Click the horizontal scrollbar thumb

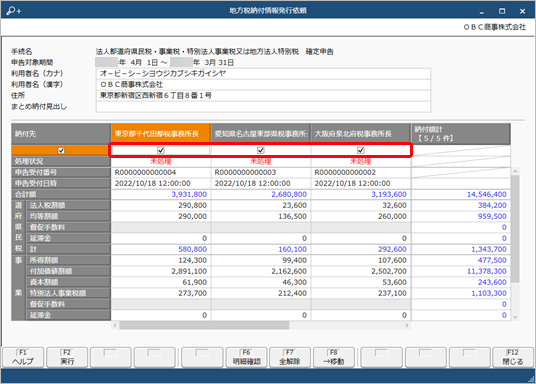tap(204, 325)
